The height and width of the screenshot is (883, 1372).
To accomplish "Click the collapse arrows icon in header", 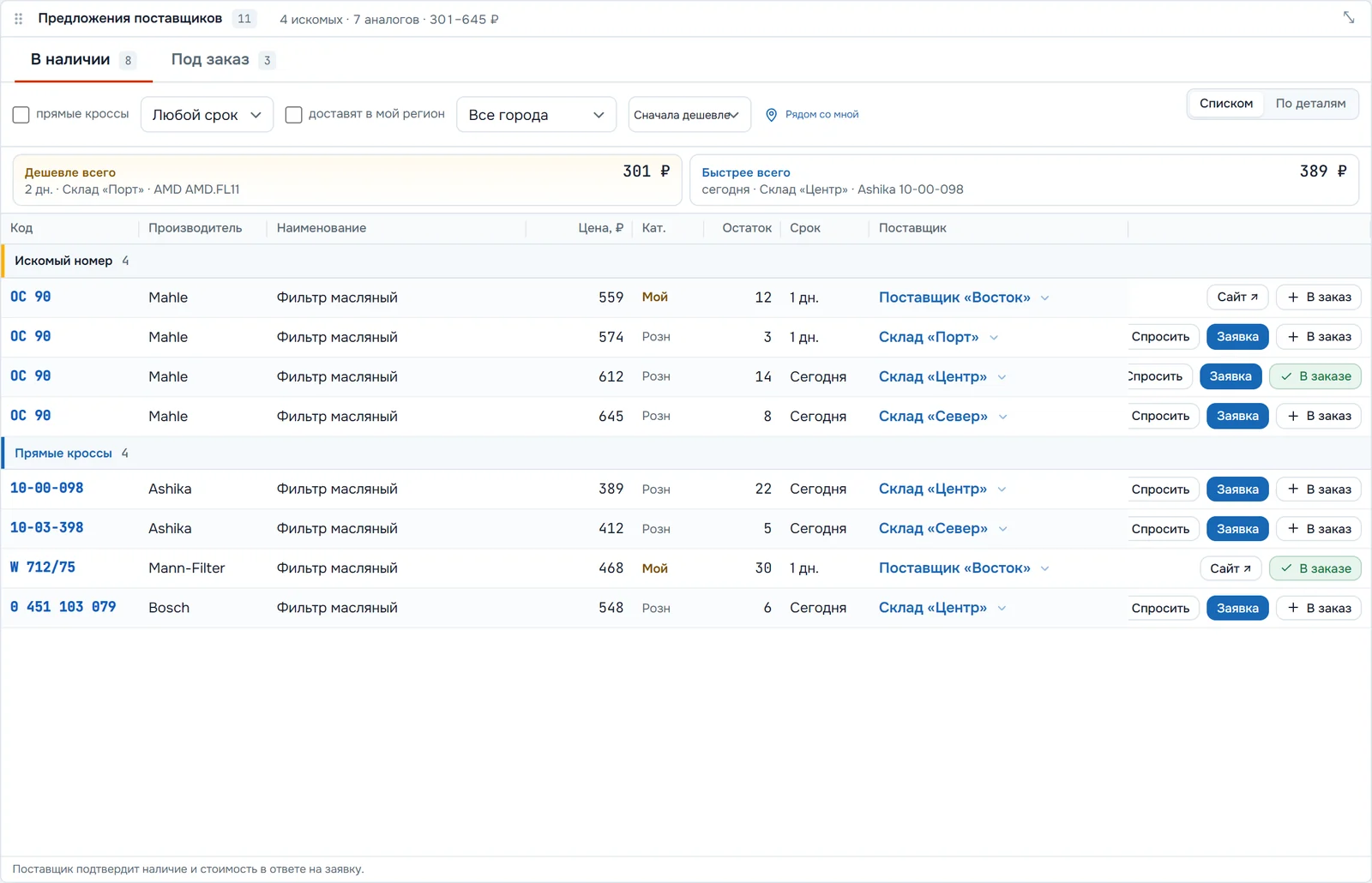I will pyautogui.click(x=1349, y=18).
